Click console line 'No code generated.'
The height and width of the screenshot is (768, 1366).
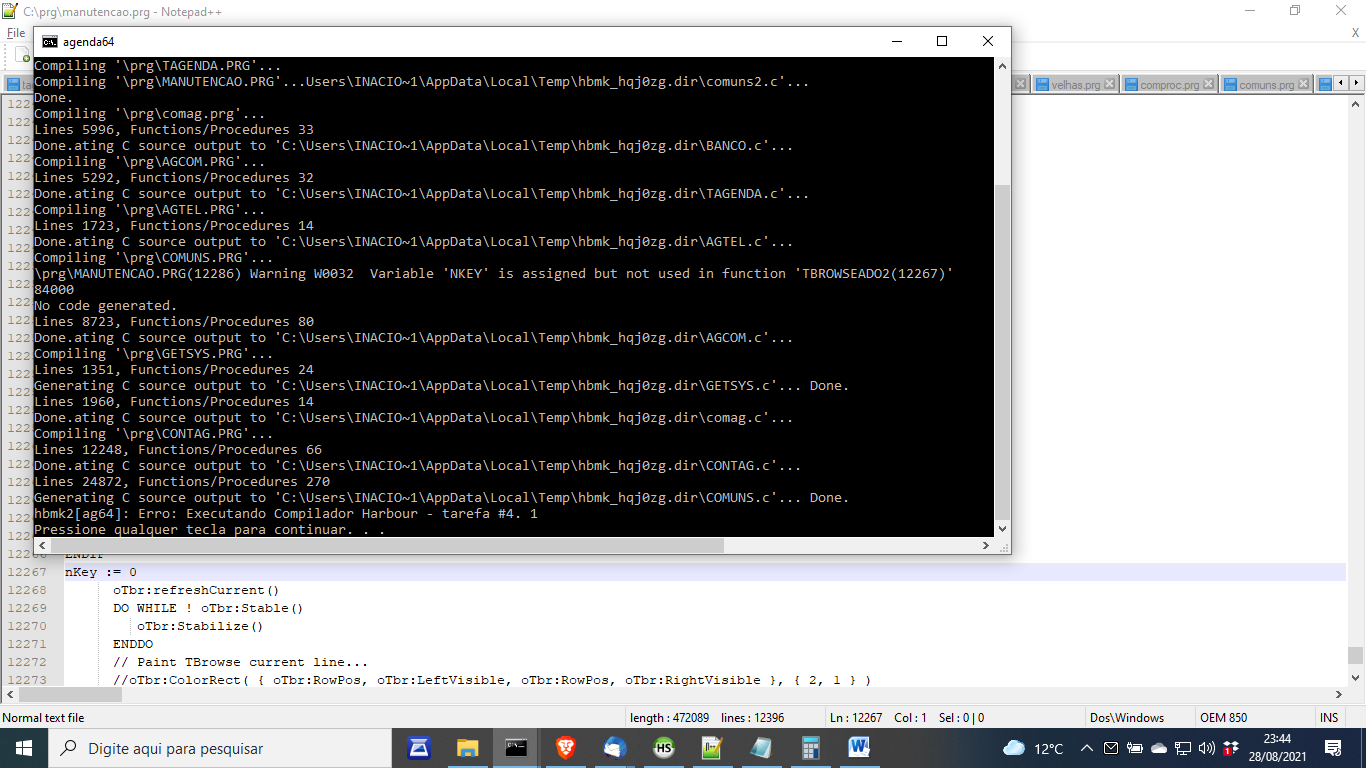[x=105, y=306]
